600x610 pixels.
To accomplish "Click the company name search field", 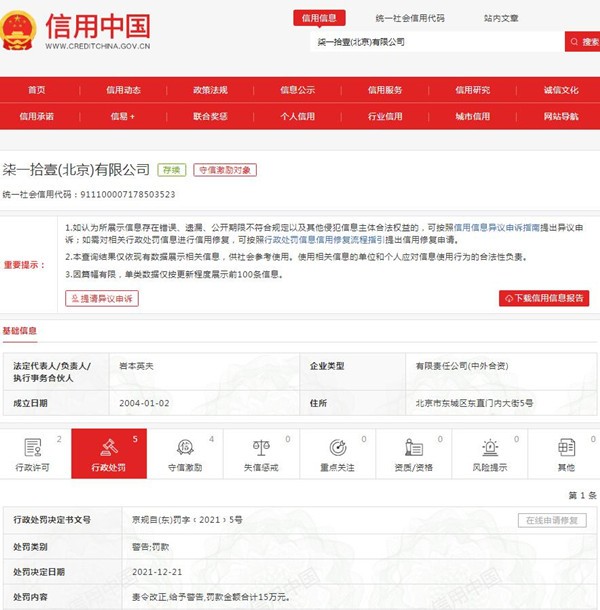I will [437, 42].
